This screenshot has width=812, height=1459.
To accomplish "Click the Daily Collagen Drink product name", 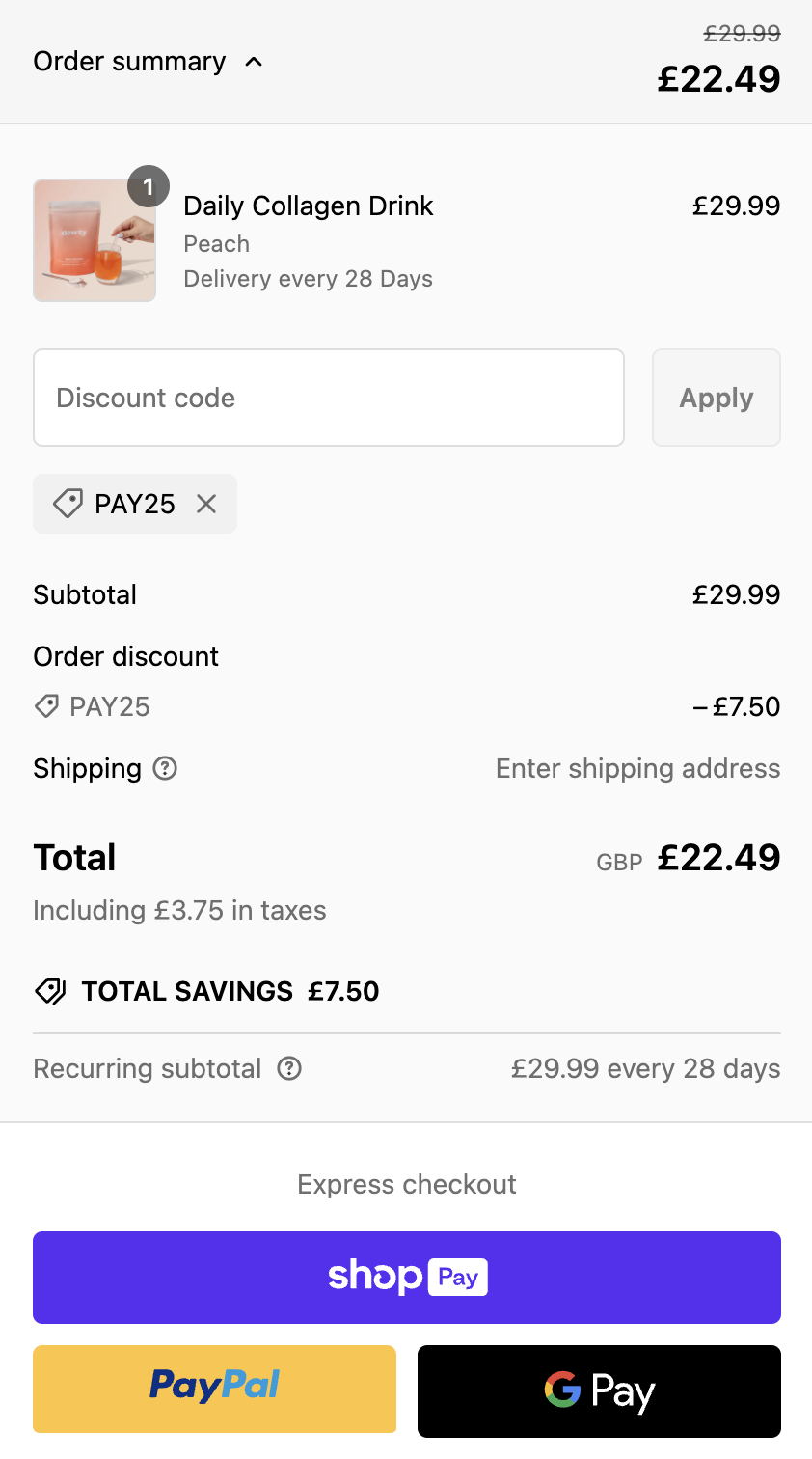I will coord(309,206).
